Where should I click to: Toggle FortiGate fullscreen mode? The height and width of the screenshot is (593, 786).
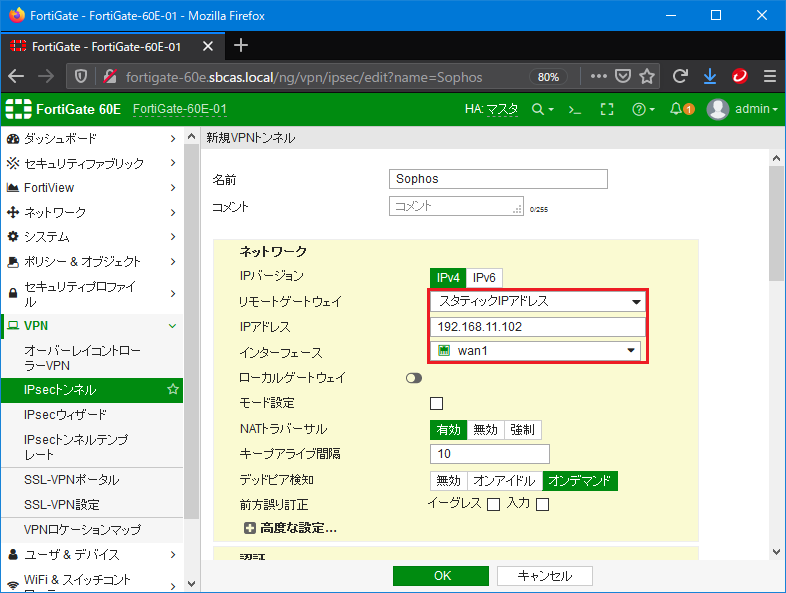pyautogui.click(x=607, y=109)
